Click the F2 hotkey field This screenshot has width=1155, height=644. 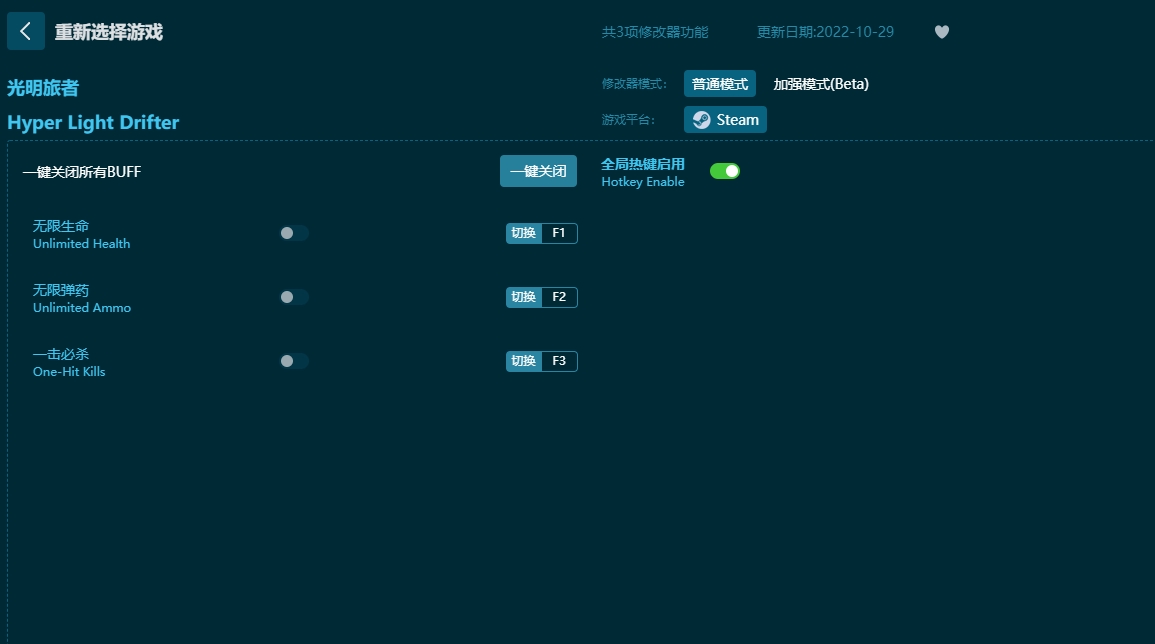(559, 297)
